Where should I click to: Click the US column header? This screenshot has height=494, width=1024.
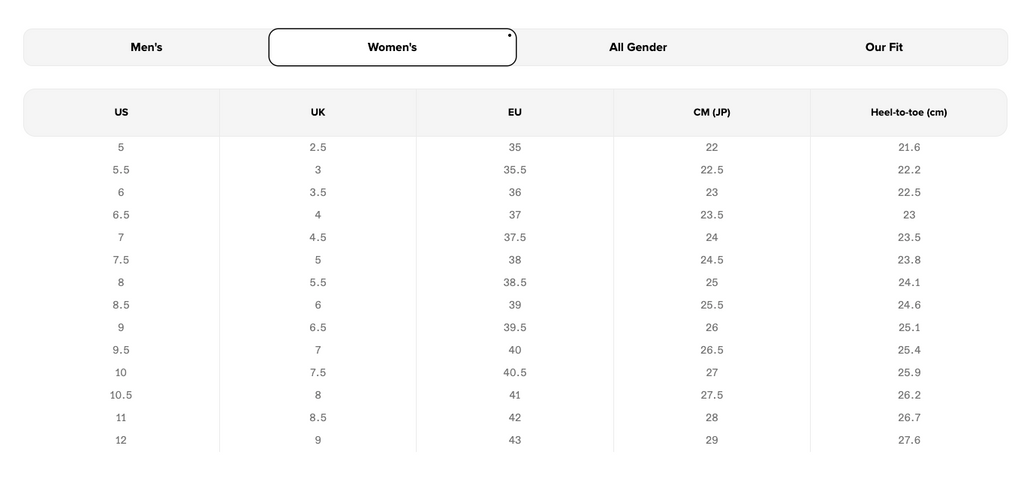click(x=121, y=112)
